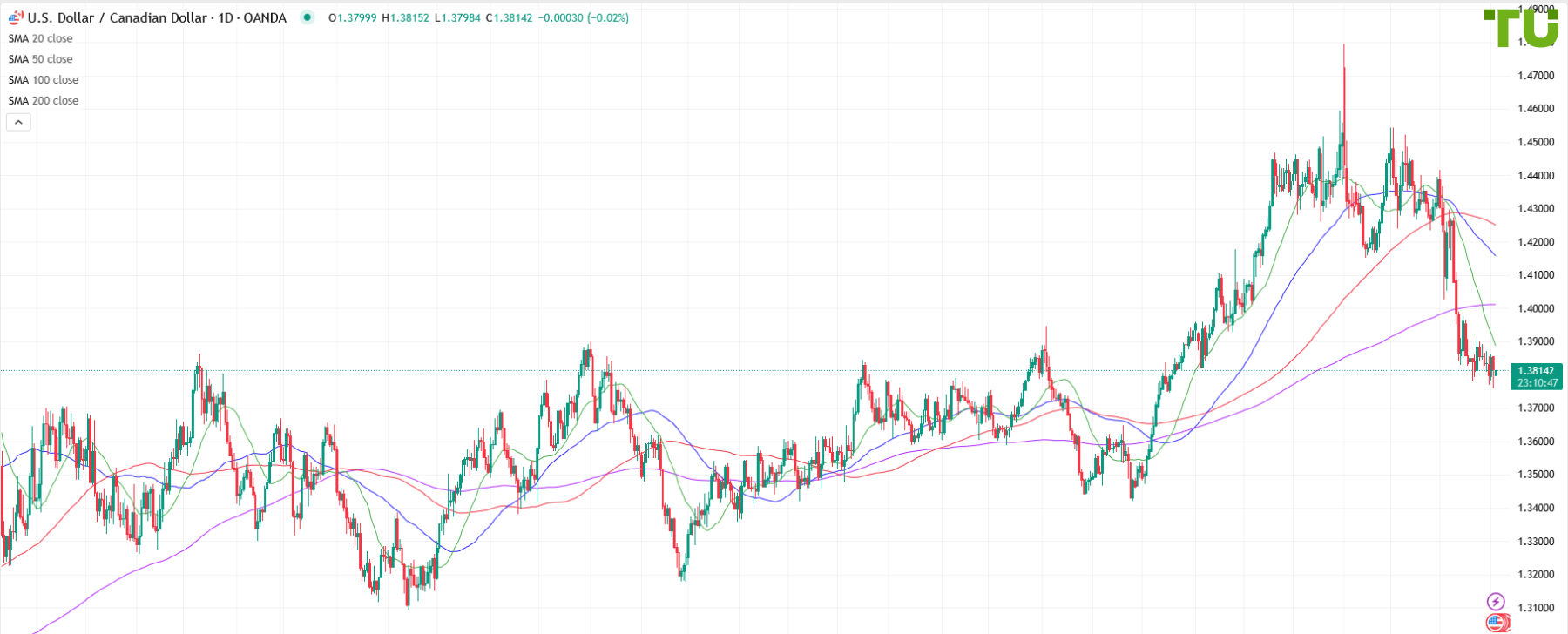Click the 1.31000 price scale label
The image size is (1568, 634).
tap(1536, 608)
